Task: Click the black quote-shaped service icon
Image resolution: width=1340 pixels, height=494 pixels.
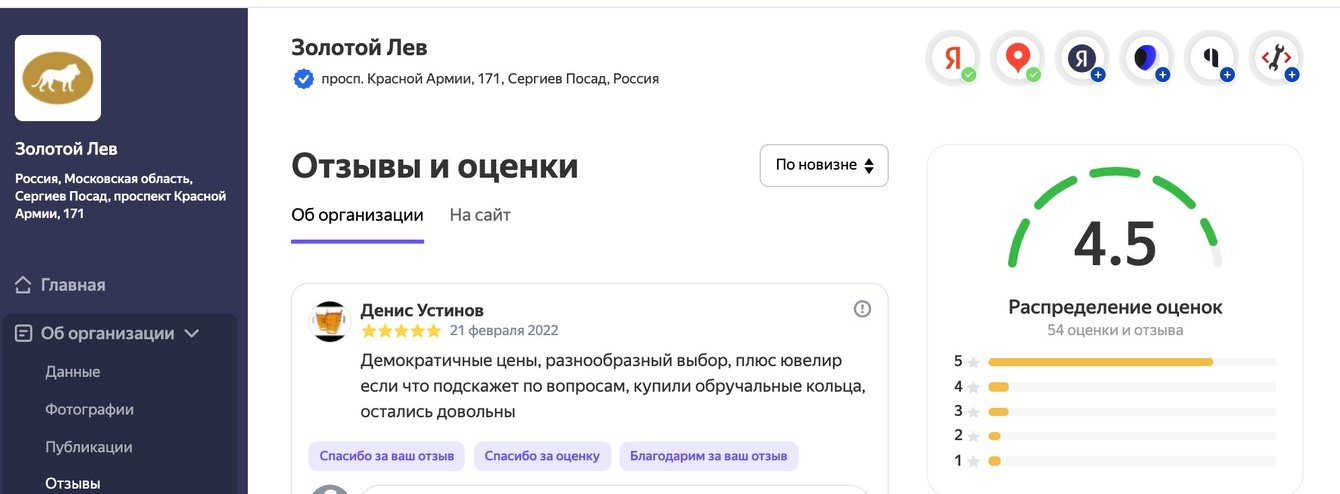Action: click(x=1211, y=58)
